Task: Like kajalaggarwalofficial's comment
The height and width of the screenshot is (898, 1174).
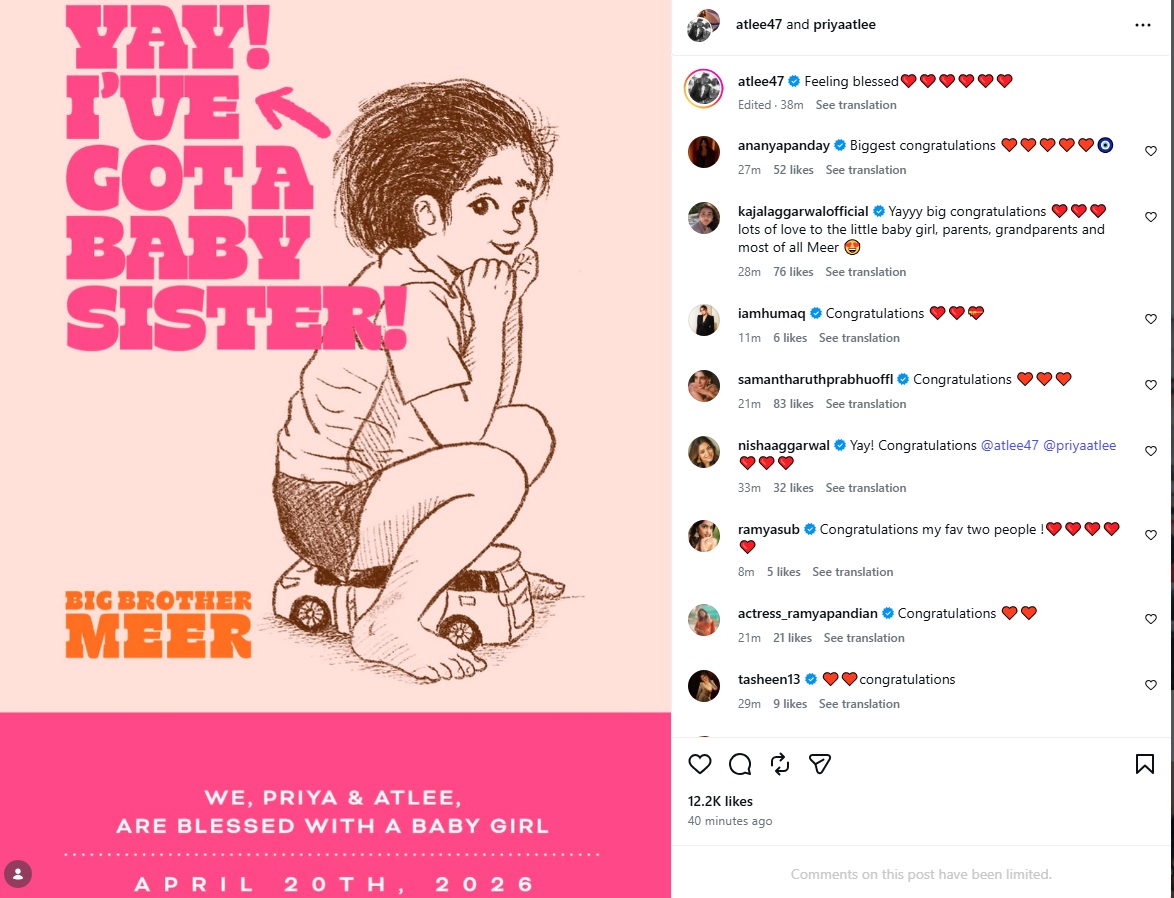Action: coord(1151,217)
